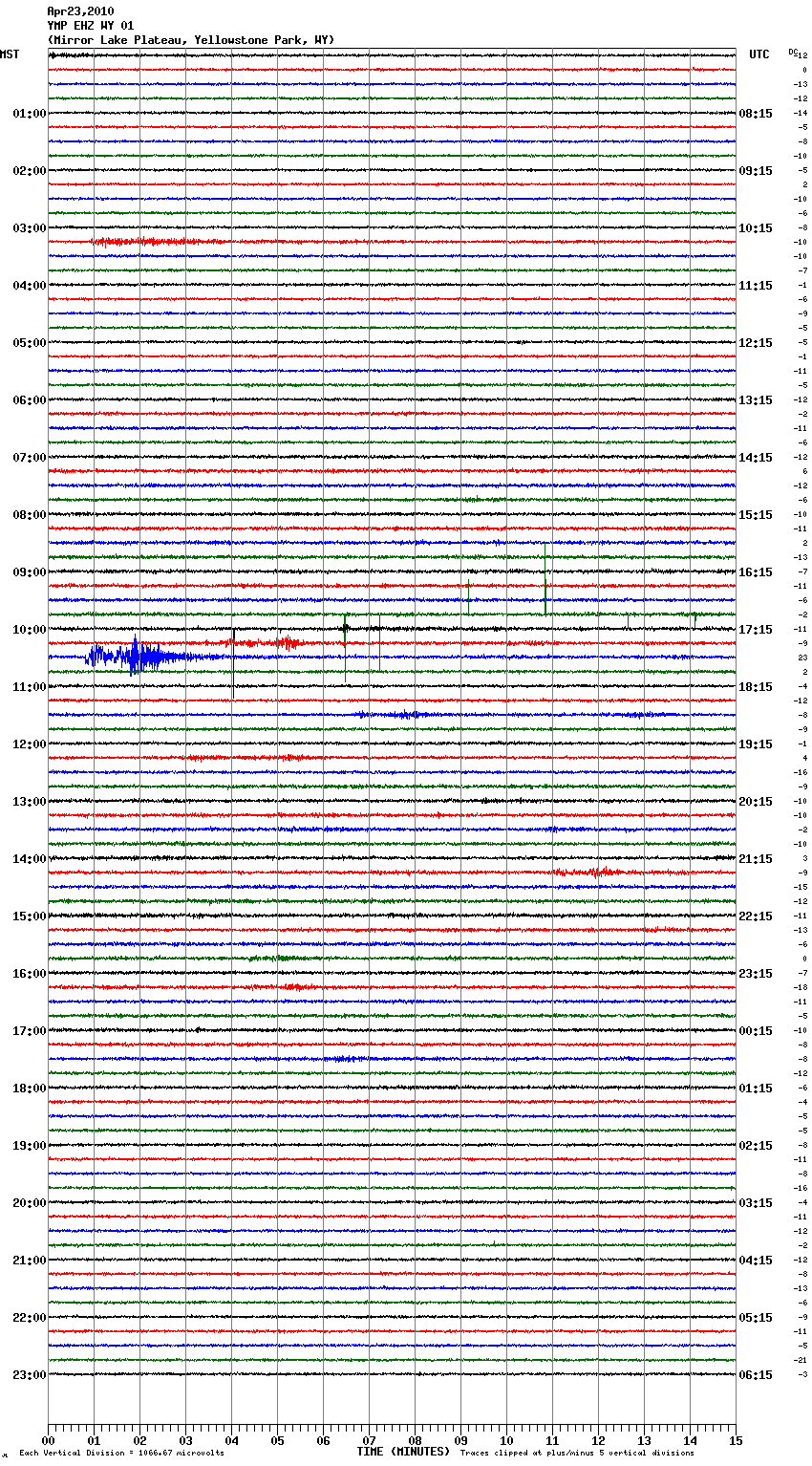Click the "17:15" UTC time label
Image resolution: width=812 pixels, height=1466 pixels.
pos(756,630)
